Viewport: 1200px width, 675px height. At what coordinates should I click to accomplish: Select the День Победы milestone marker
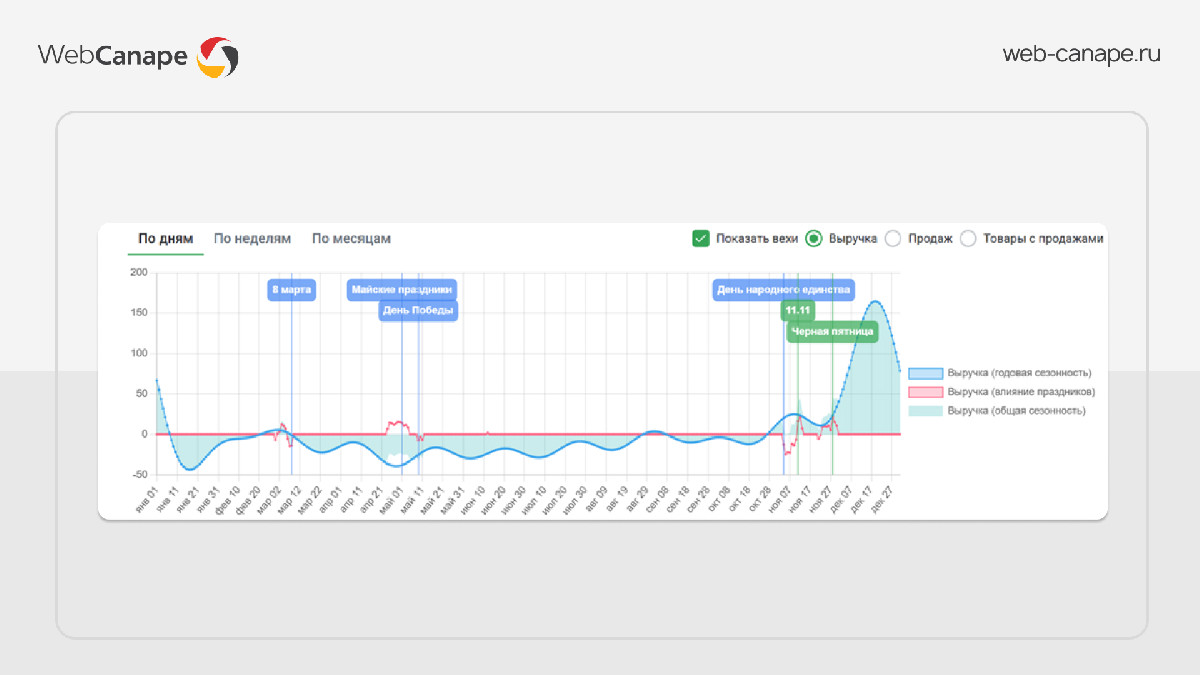pyautogui.click(x=418, y=311)
